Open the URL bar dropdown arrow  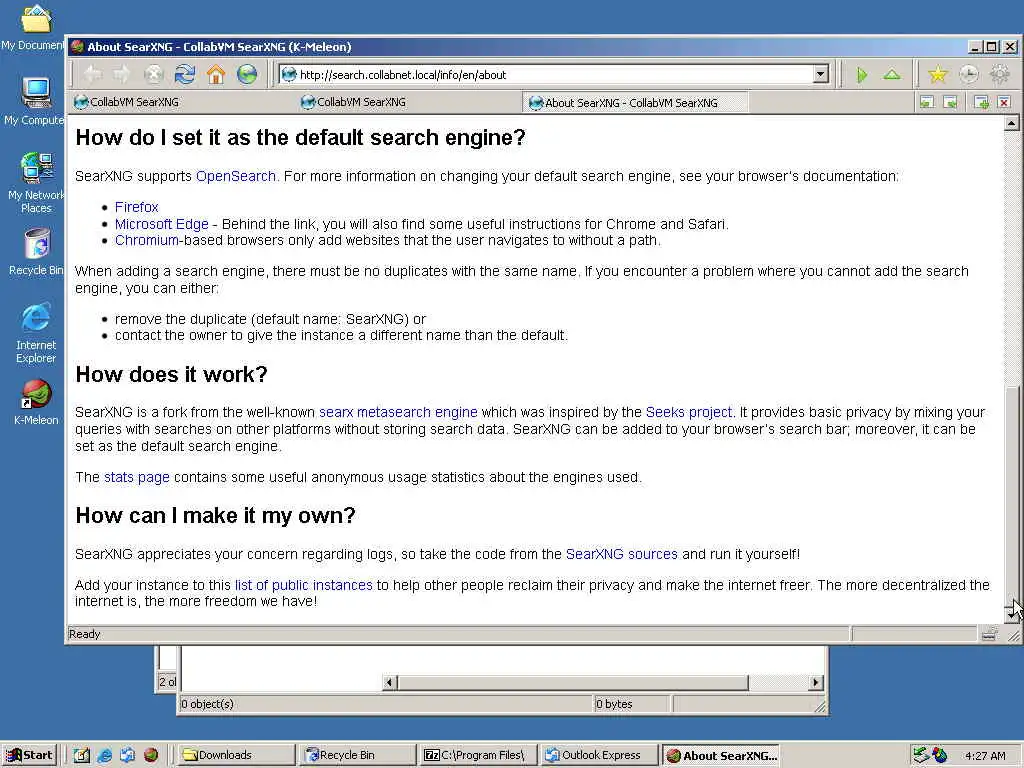[x=821, y=74]
